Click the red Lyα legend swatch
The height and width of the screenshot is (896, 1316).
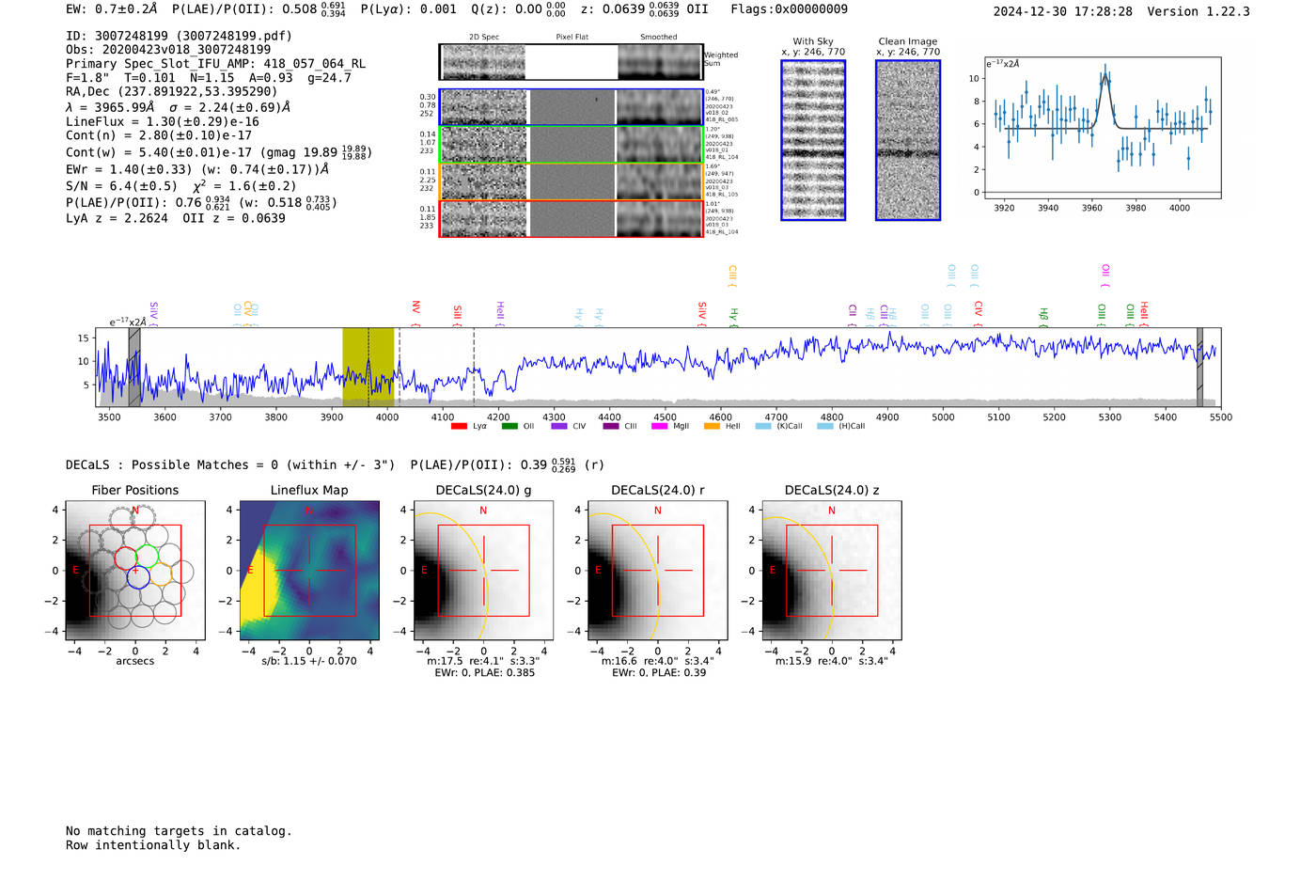459,427
